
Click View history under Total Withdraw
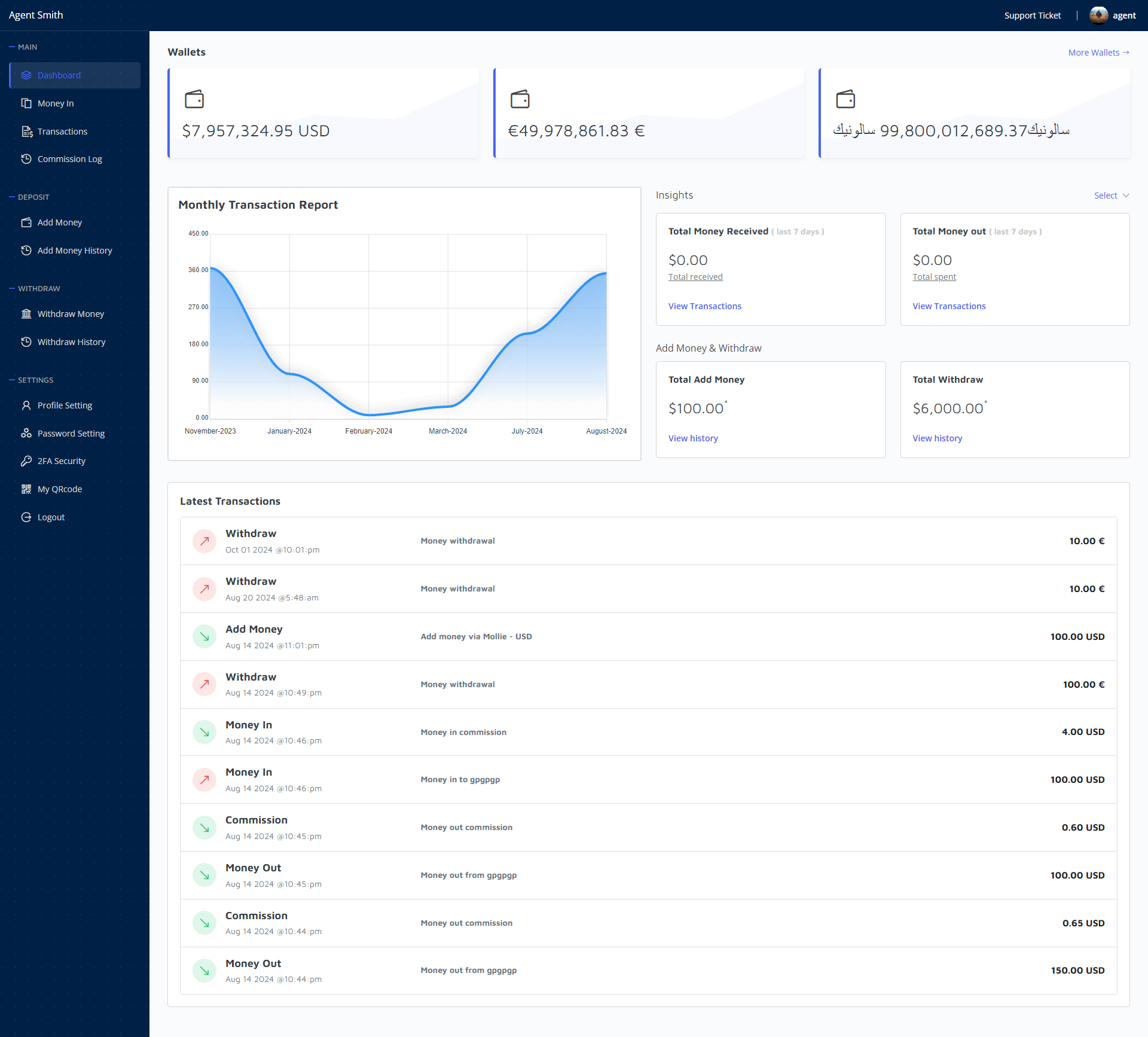click(x=937, y=438)
